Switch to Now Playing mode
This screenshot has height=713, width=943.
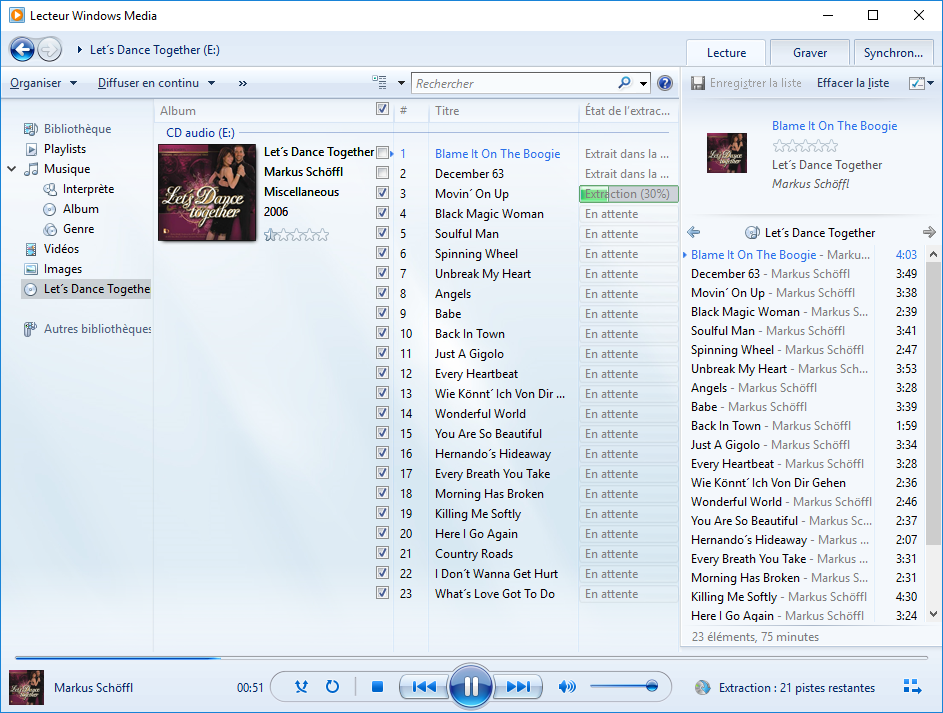[912, 687]
